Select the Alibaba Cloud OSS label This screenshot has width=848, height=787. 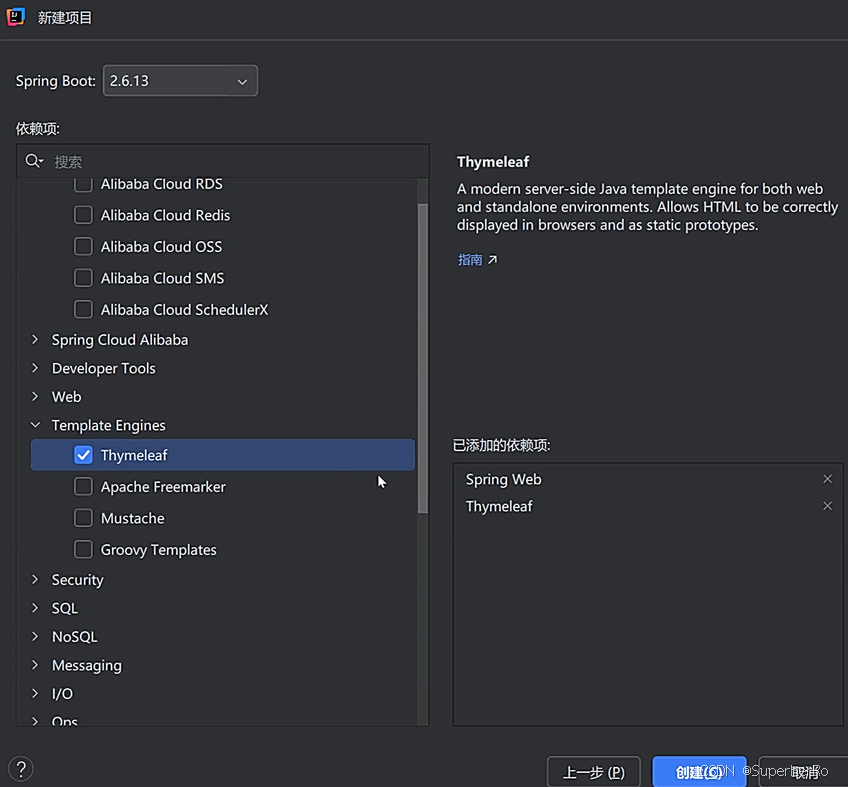pos(161,247)
